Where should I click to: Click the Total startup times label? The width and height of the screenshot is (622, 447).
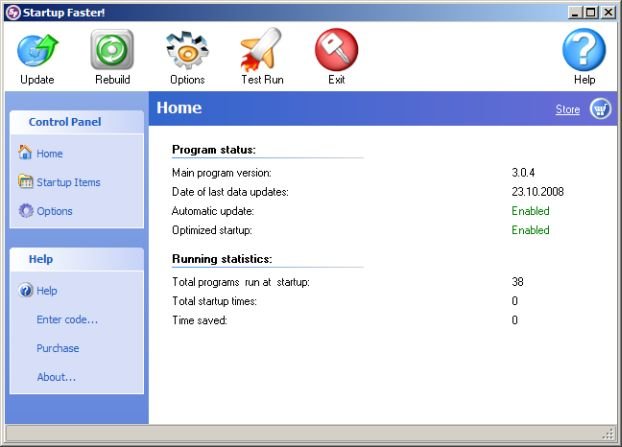tap(214, 301)
